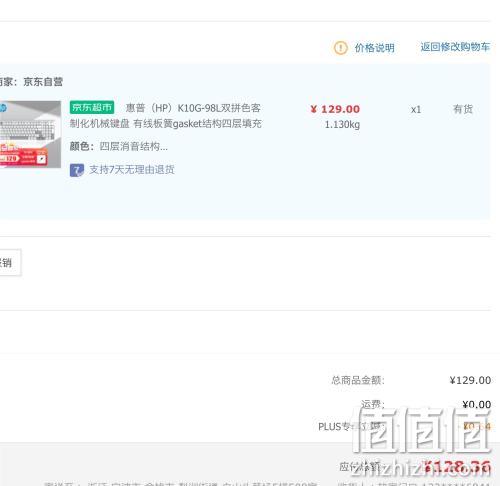Click the x1 quantity indicator

pos(416,110)
